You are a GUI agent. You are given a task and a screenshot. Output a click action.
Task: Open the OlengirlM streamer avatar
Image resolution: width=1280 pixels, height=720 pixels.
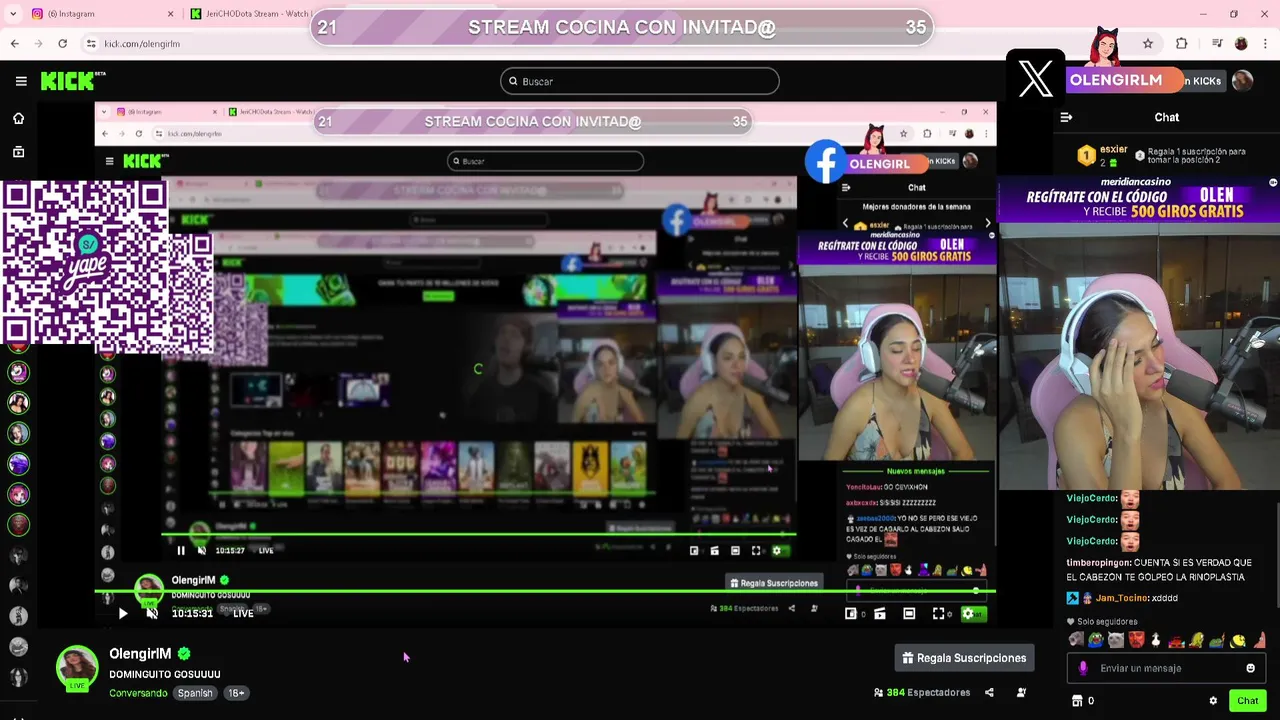click(x=77, y=667)
